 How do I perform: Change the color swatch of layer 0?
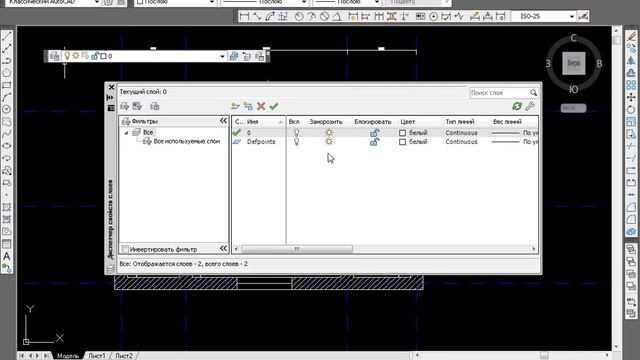[x=402, y=133]
